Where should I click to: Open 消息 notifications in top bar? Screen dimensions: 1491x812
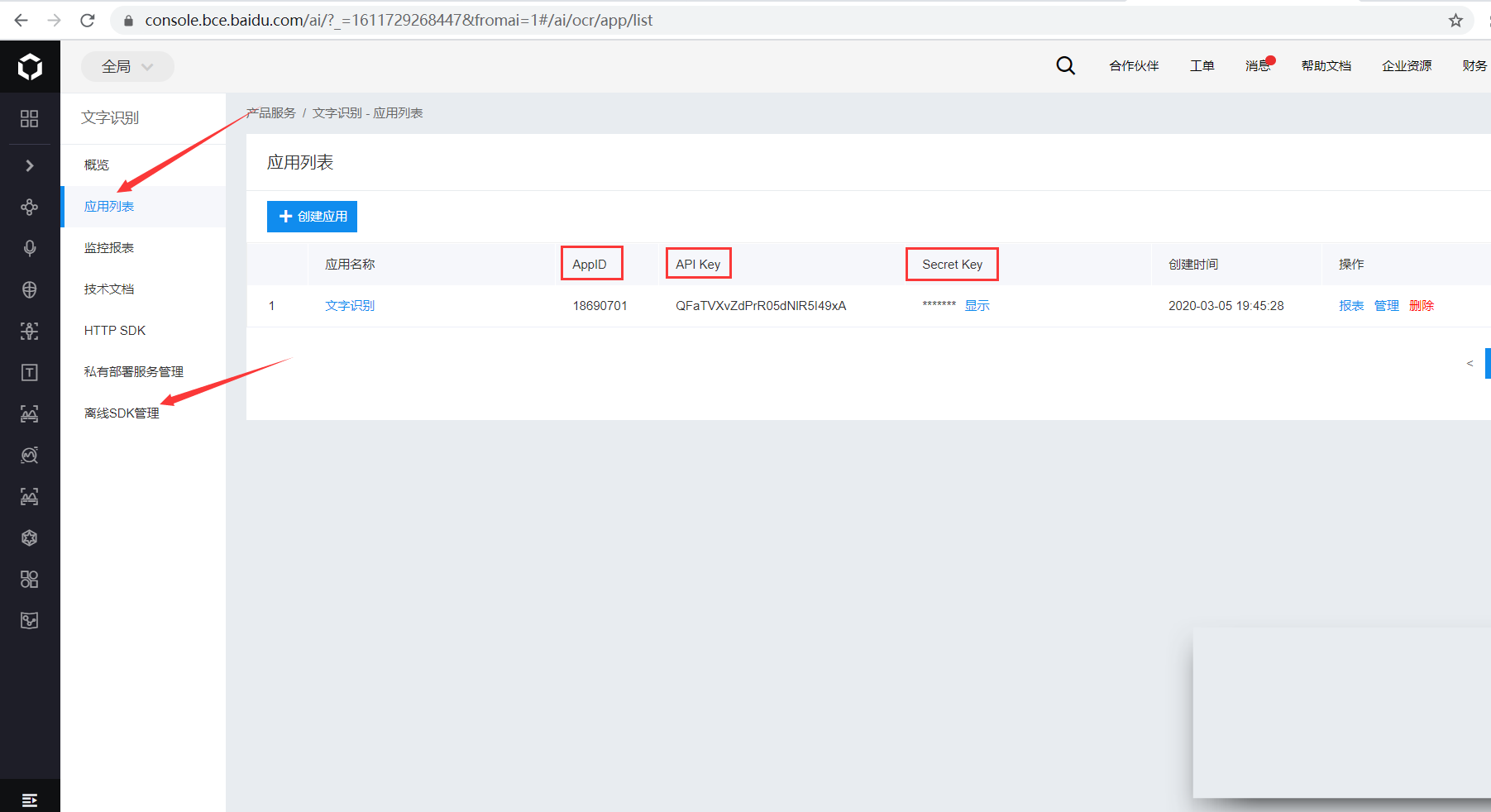[x=1257, y=66]
